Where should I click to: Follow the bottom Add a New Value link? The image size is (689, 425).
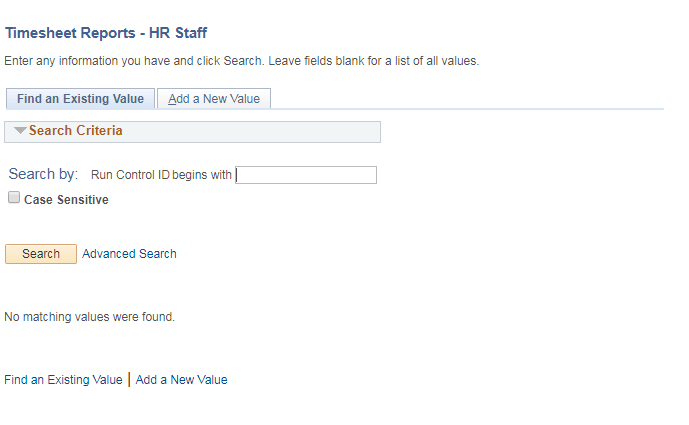pos(181,380)
